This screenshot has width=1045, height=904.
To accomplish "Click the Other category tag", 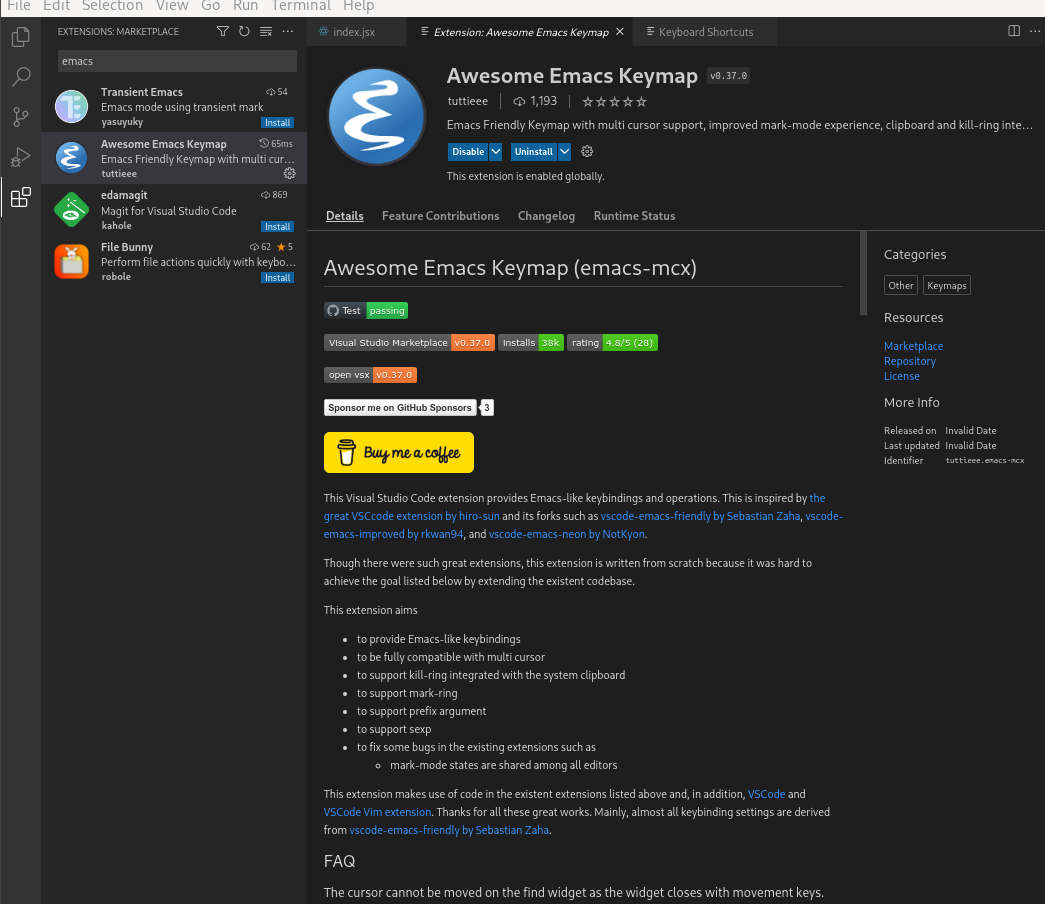I will [900, 285].
